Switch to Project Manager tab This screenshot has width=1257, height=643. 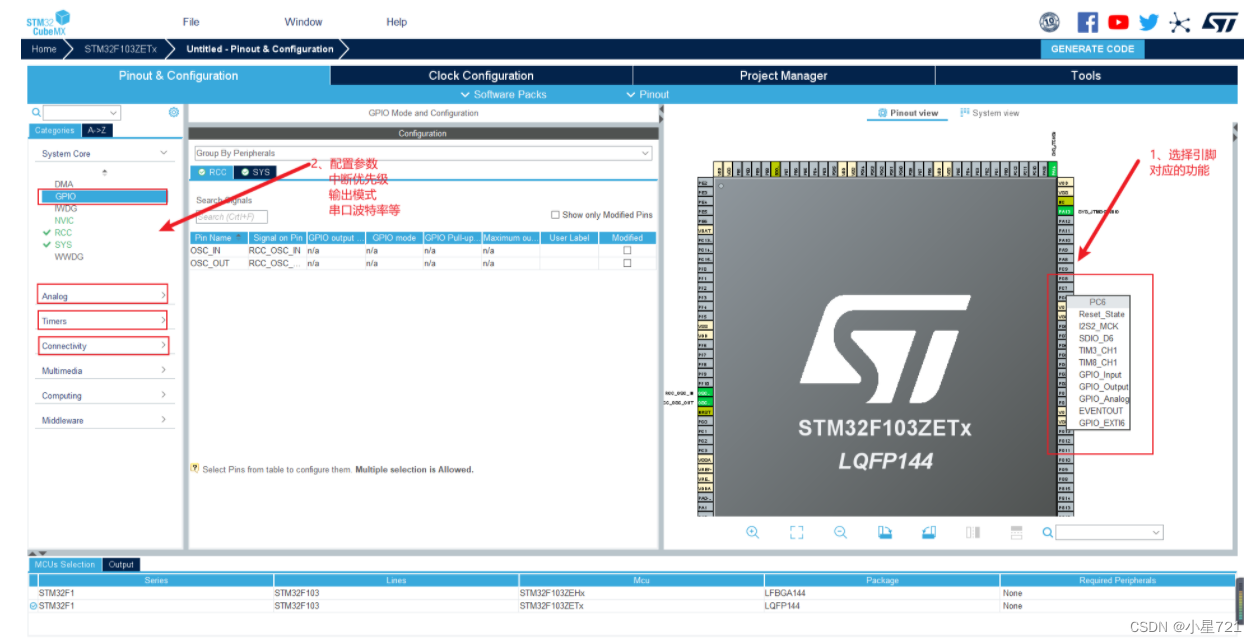click(x=784, y=75)
